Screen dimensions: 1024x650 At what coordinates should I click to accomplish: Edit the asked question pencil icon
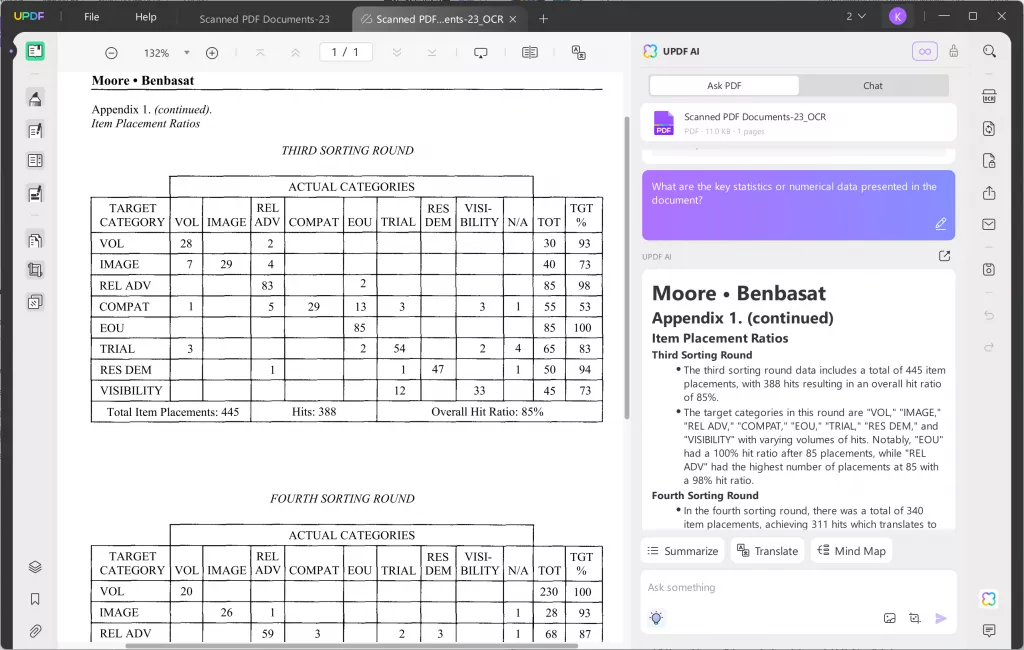pos(940,224)
